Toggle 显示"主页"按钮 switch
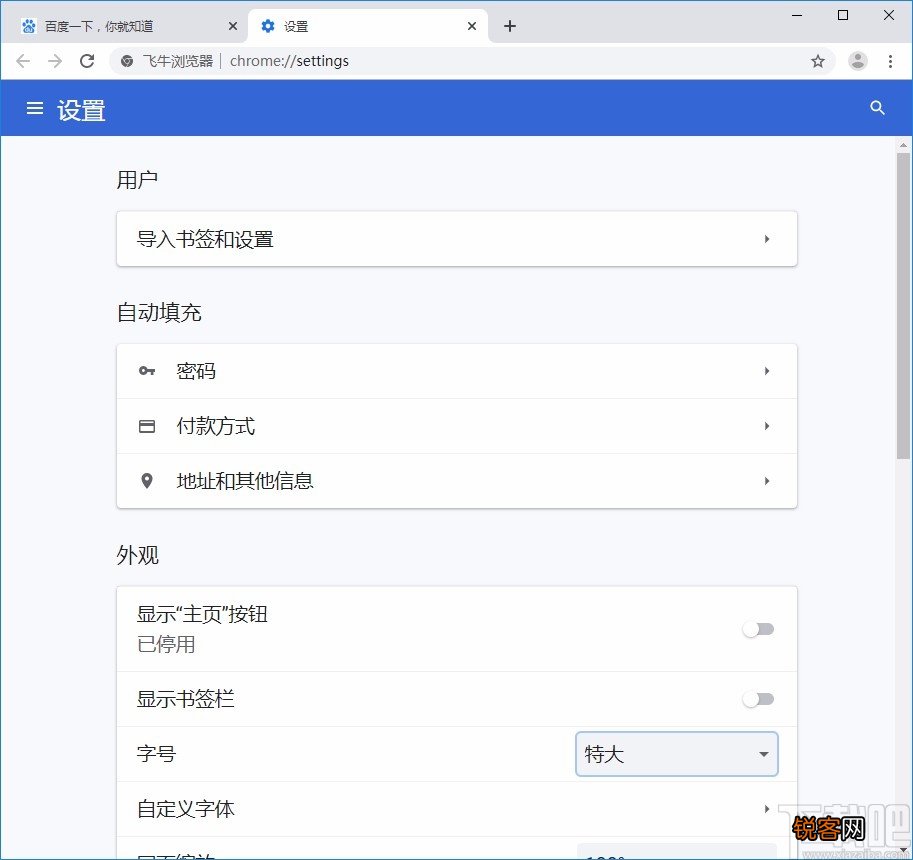913x860 pixels. tap(758, 629)
